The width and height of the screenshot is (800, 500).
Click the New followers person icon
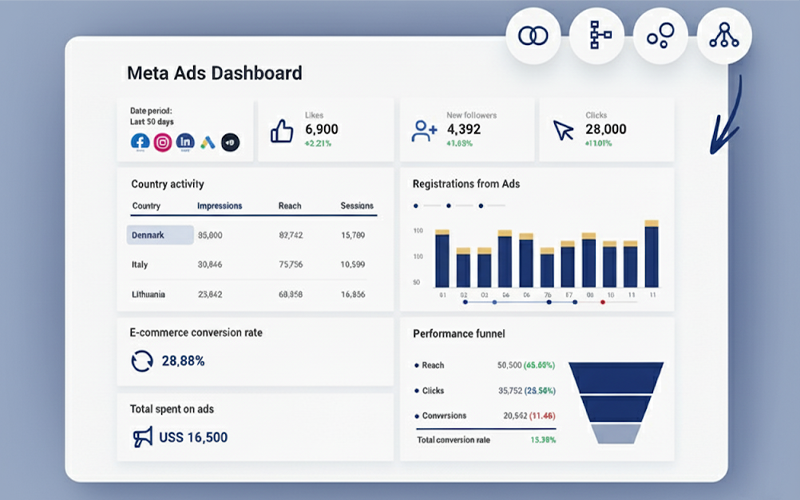point(425,131)
